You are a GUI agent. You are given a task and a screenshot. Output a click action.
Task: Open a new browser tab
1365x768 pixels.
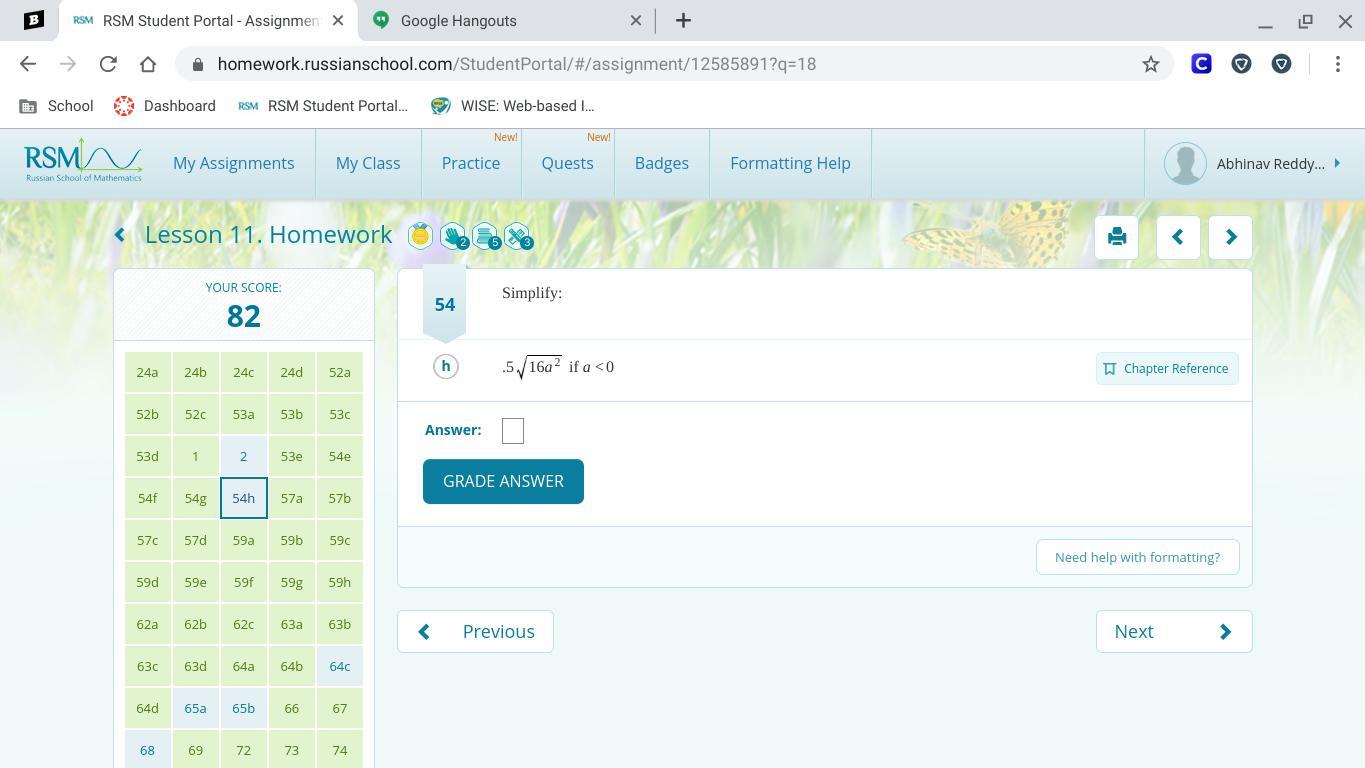click(x=683, y=20)
